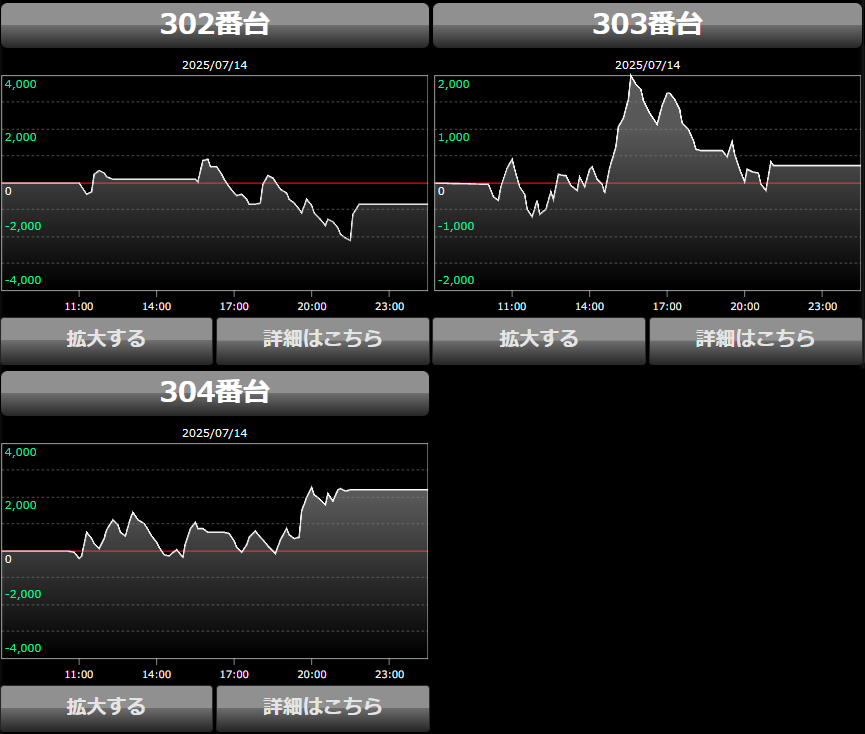865x734 pixels.
Task: Click the 2025/07/14 date above 304 graph
Action: click(x=215, y=433)
